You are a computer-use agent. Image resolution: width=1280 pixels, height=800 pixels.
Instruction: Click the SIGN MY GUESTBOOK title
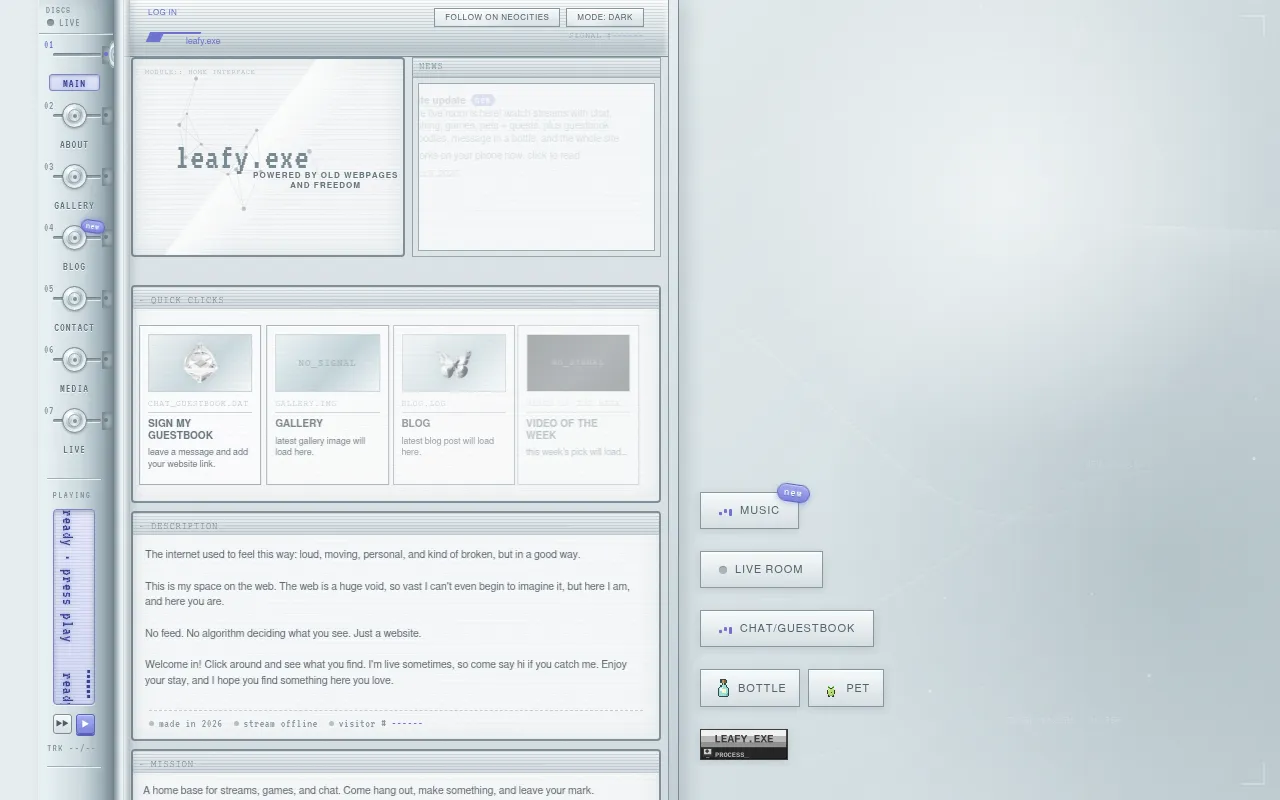tap(181, 429)
